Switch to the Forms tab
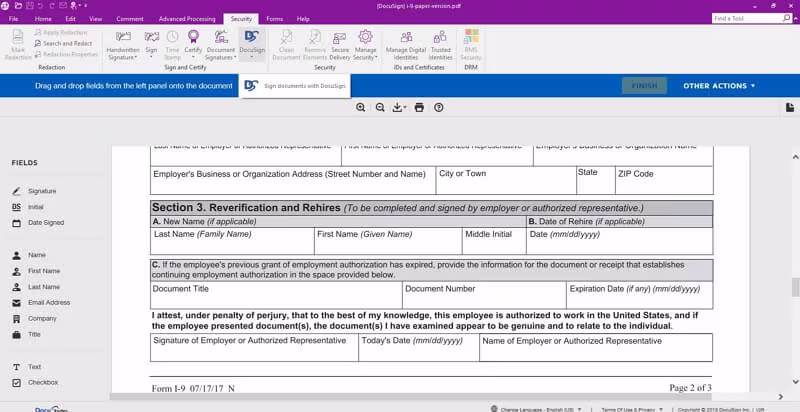Image resolution: width=800 pixels, height=412 pixels. [x=274, y=19]
